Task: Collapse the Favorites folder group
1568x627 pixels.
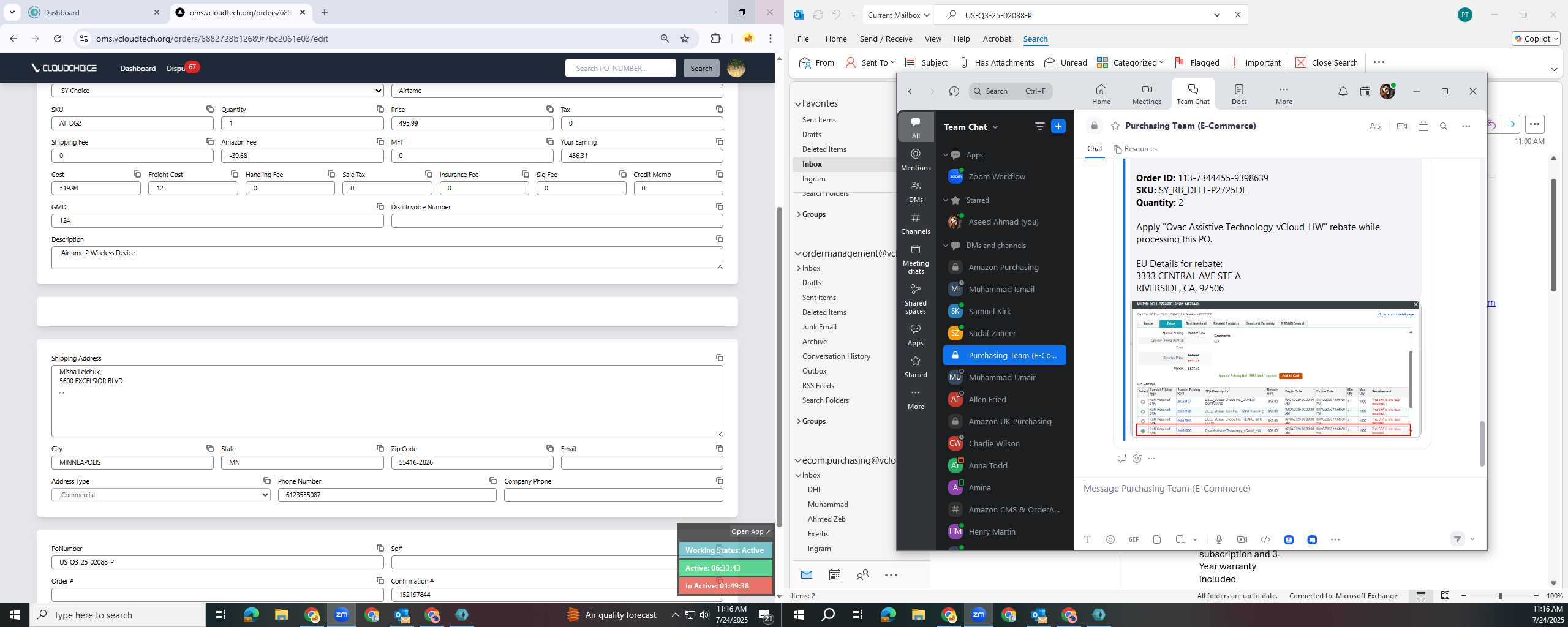Action: 798,103
